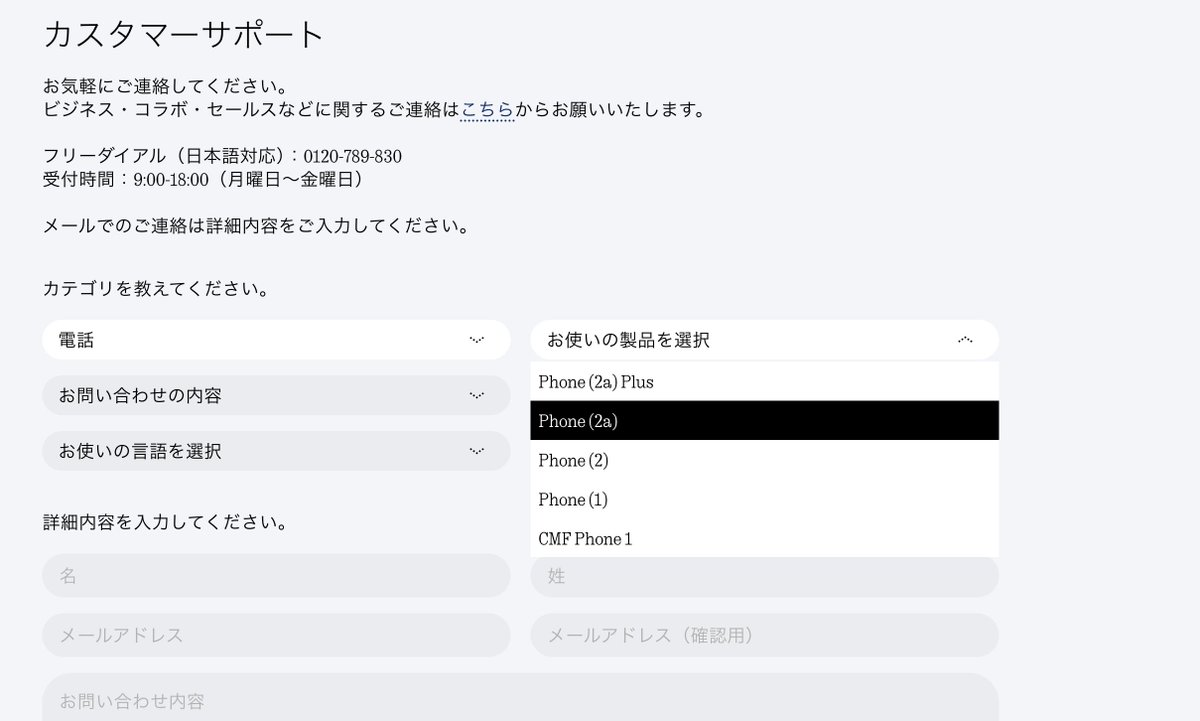Select Phone (2a) Plus from product list
Screen dimensions: 1200x721
tap(764, 382)
